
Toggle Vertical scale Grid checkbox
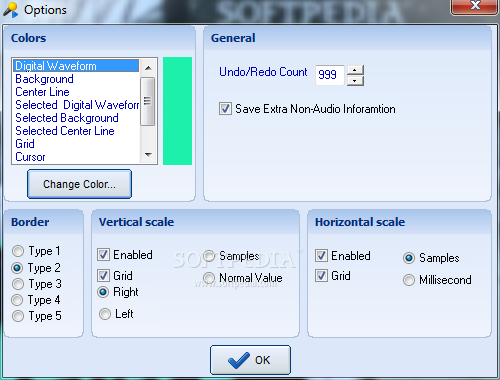[103, 276]
